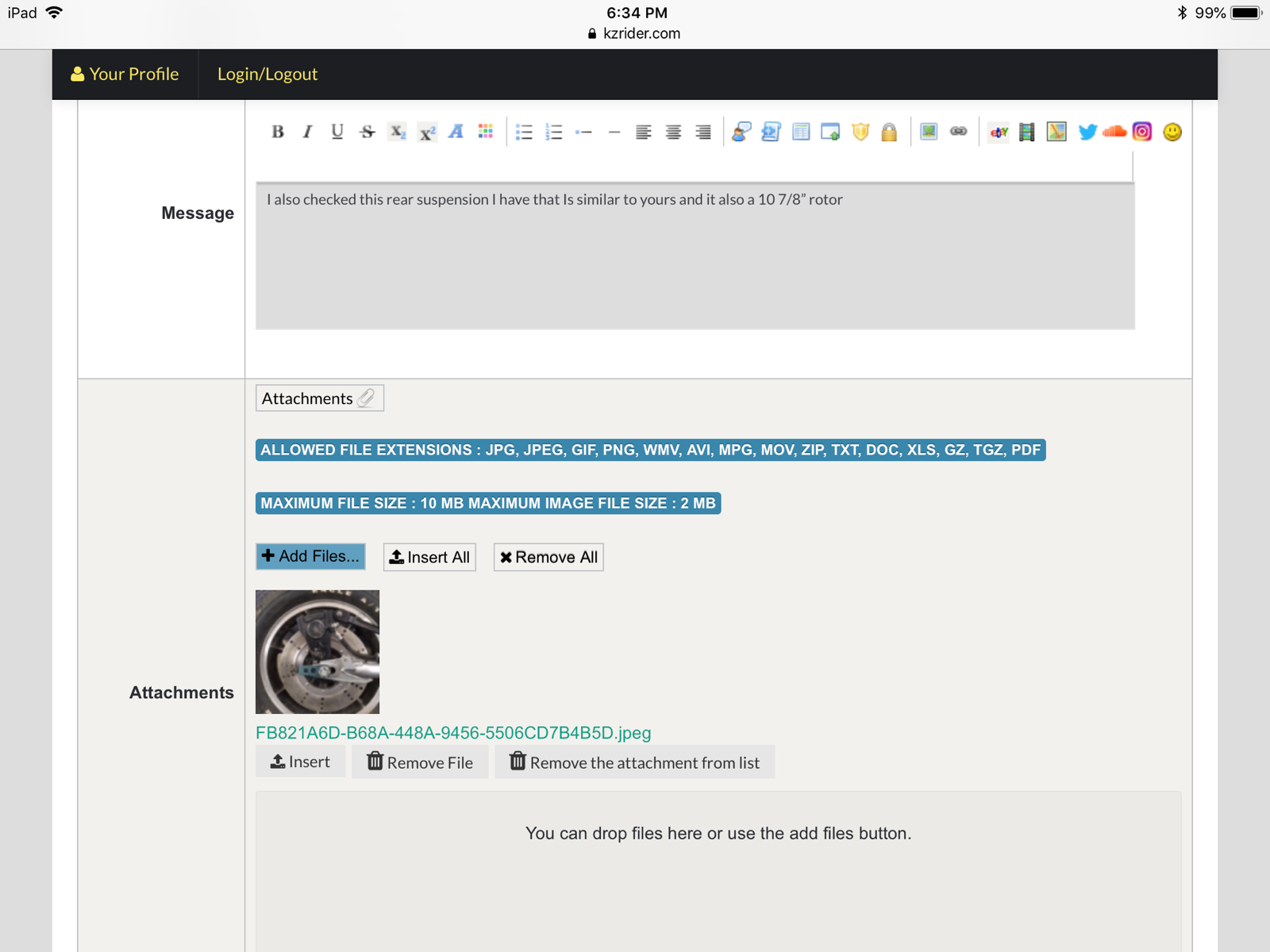Open the font color grid picker
Viewport: 1270px width, 952px height.
tap(486, 132)
